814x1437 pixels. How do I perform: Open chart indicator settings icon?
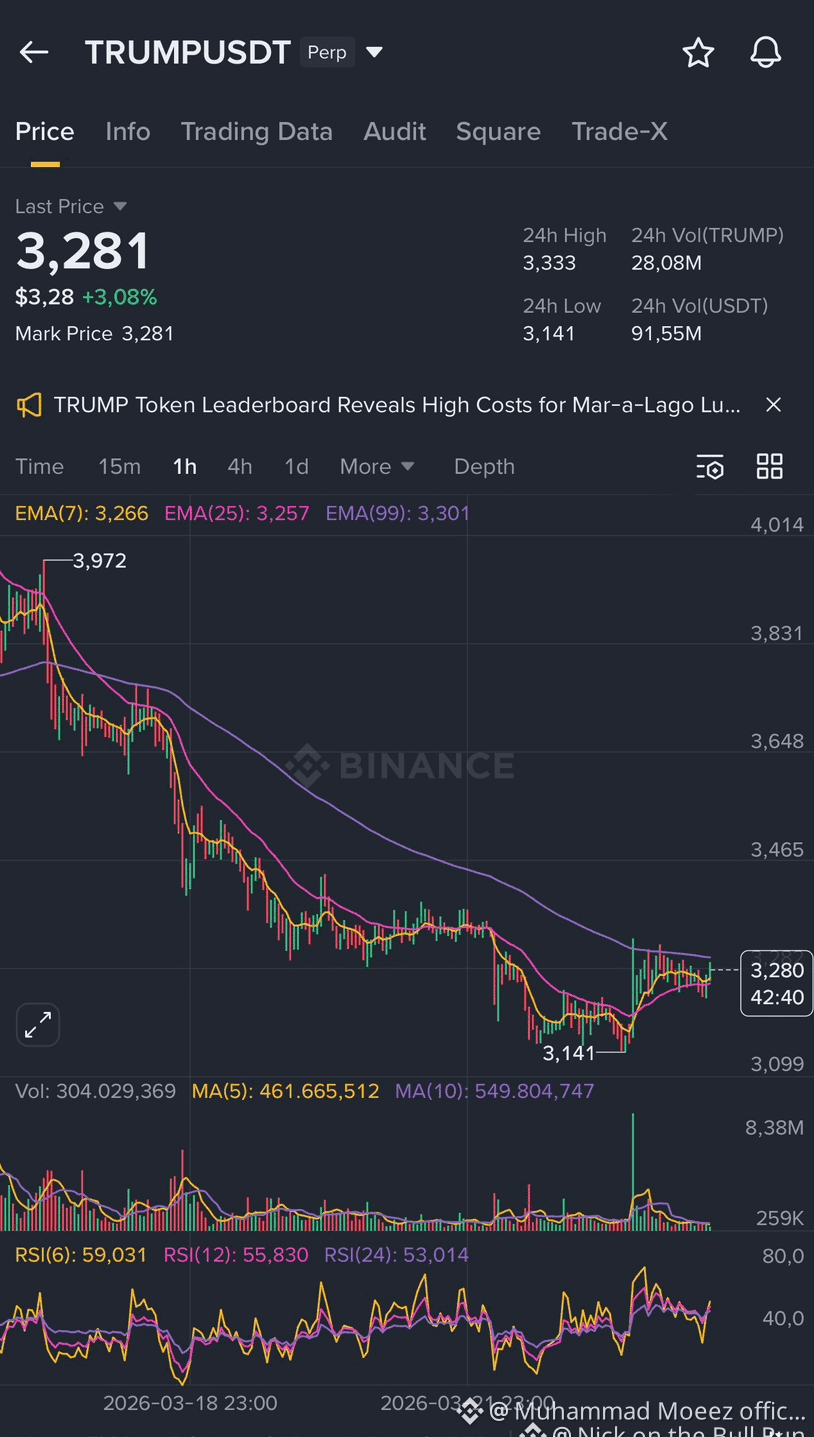pos(709,467)
